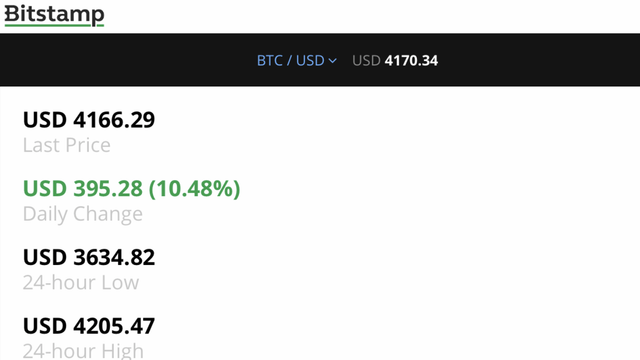Screen dimensions: 640x360
Task: Select the USD 3634.82 low value
Action: pyautogui.click(x=89, y=257)
